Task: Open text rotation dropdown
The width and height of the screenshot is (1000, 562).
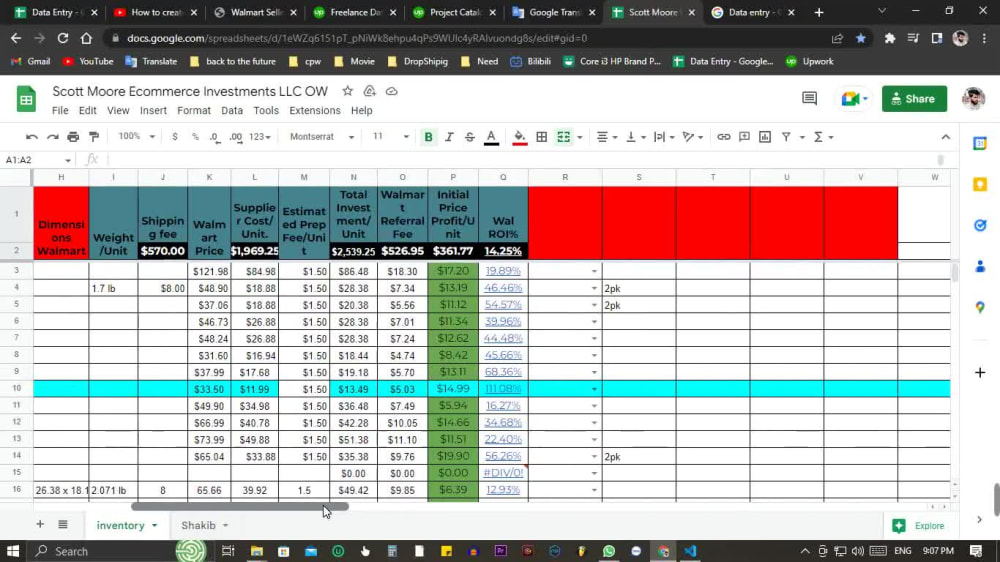Action: (693, 137)
